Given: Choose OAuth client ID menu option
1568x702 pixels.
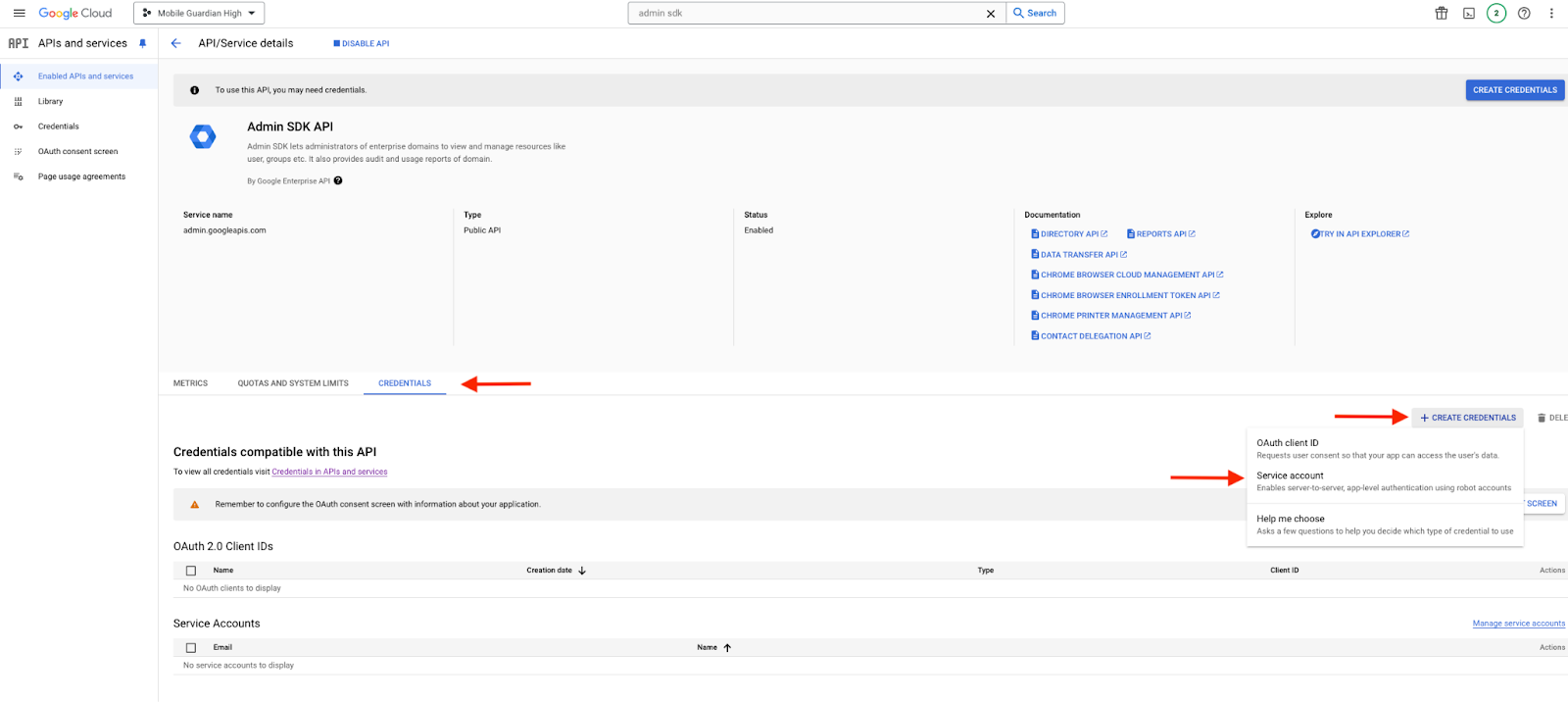Looking at the screenshot, I should click(x=1288, y=443).
